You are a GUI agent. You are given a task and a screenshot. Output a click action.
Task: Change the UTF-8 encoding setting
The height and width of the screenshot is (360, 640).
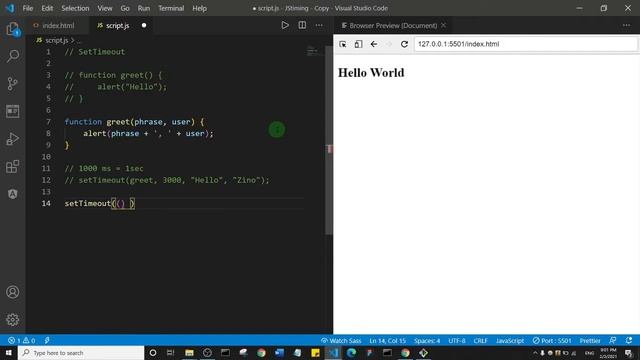coord(457,340)
